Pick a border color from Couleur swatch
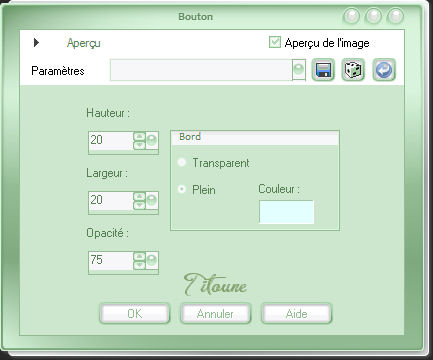The image size is (433, 360). [x=286, y=212]
